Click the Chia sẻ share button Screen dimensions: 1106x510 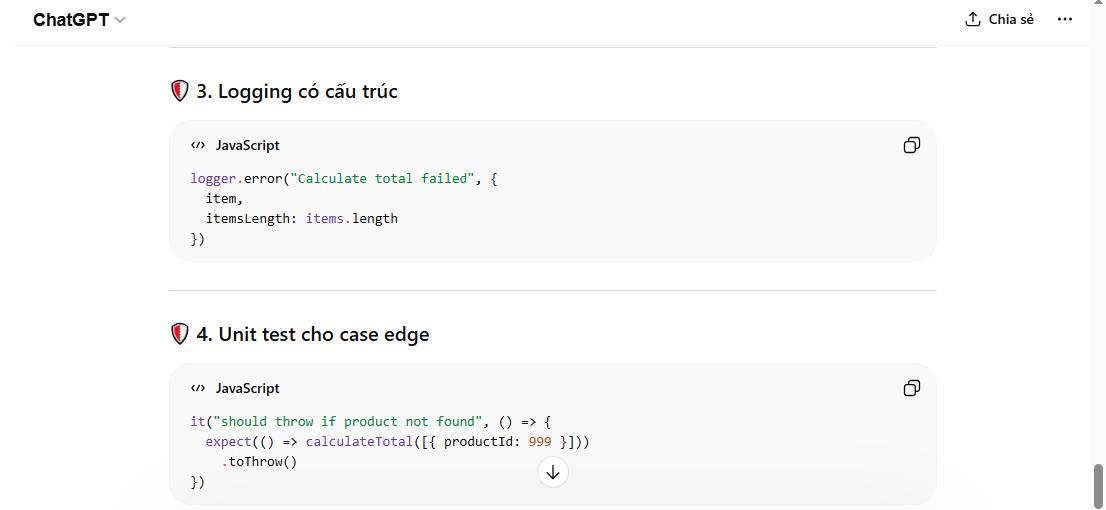tap(999, 19)
